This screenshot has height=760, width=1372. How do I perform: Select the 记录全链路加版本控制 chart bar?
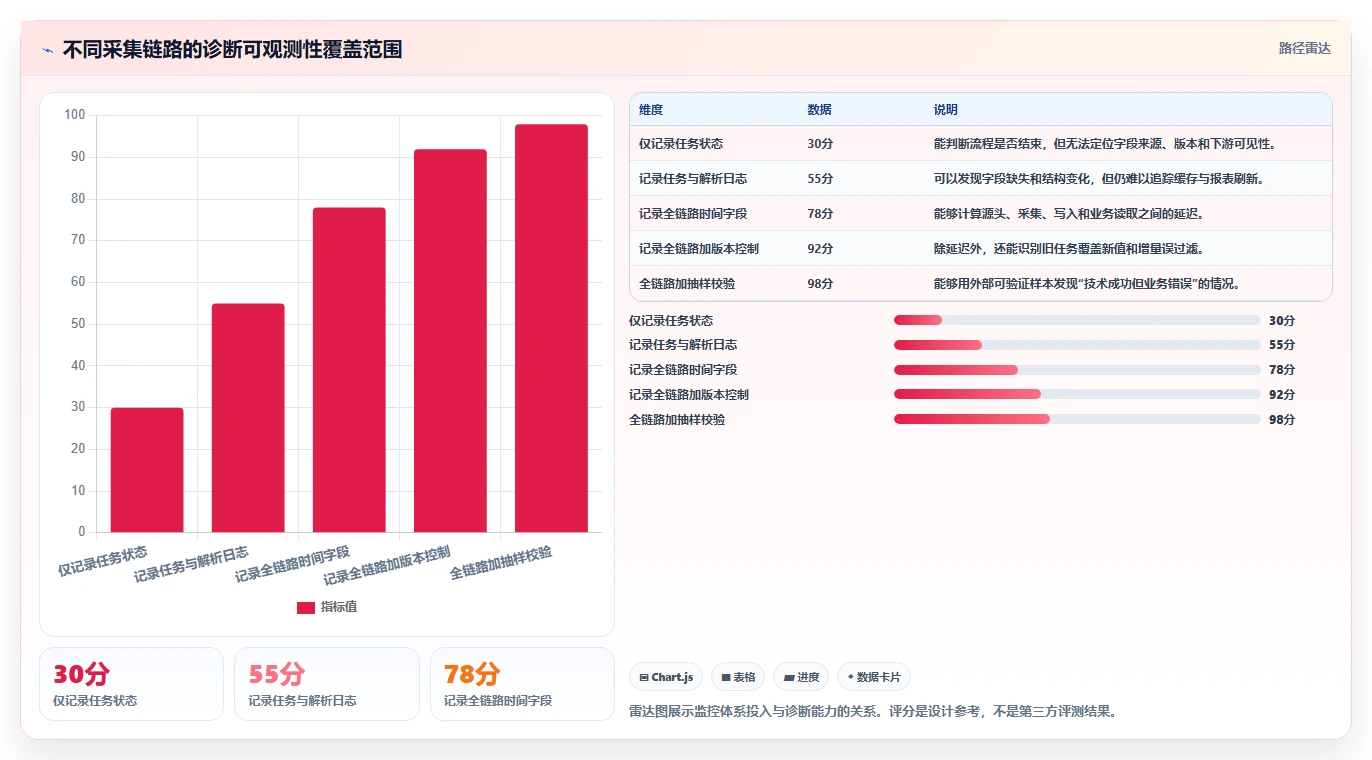(x=450, y=341)
